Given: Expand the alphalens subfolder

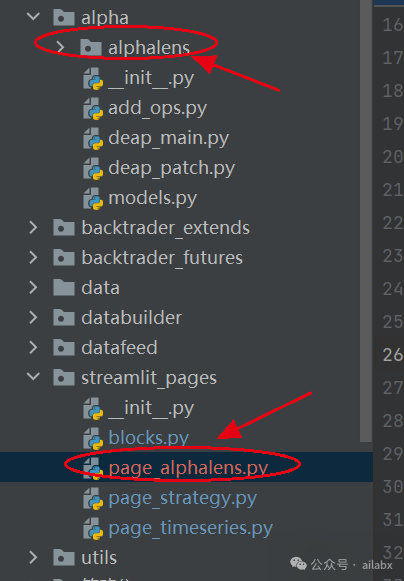Looking at the screenshot, I should 60,47.
